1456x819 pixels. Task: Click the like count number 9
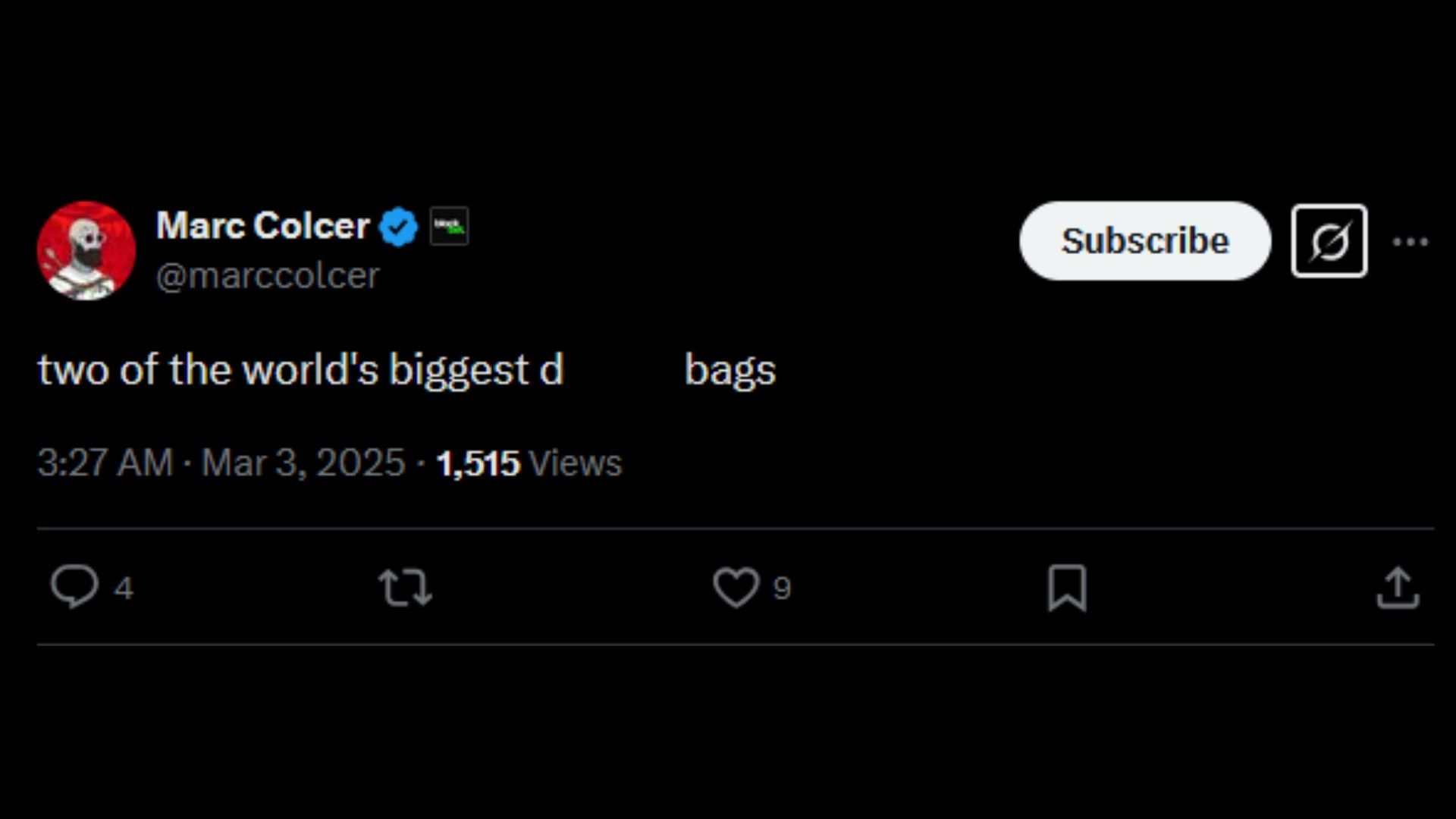[x=782, y=588]
